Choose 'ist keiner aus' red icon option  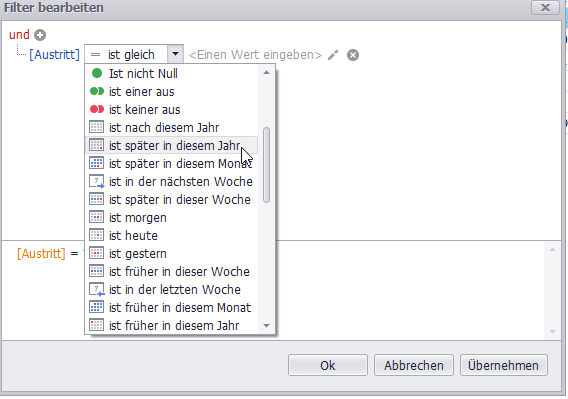97,109
